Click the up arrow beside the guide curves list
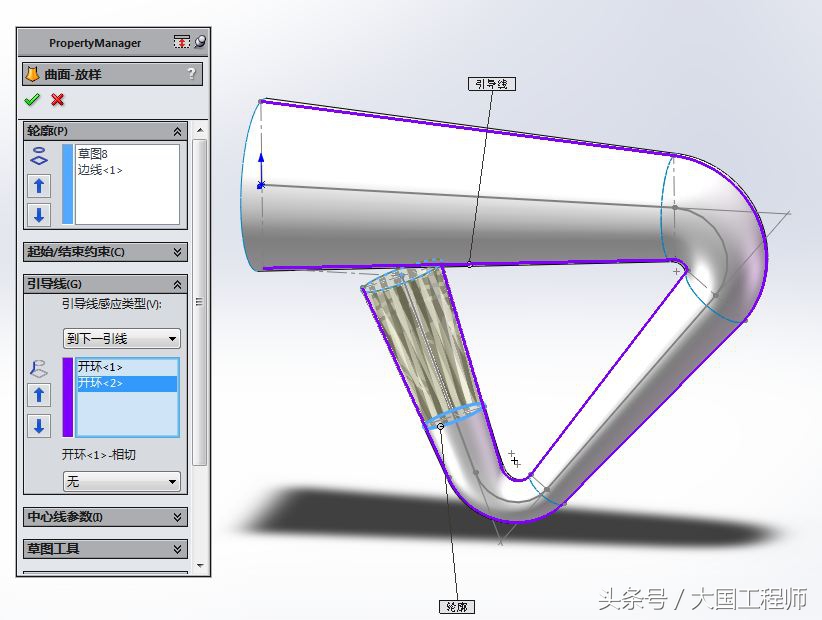The height and width of the screenshot is (620, 822). (x=38, y=394)
